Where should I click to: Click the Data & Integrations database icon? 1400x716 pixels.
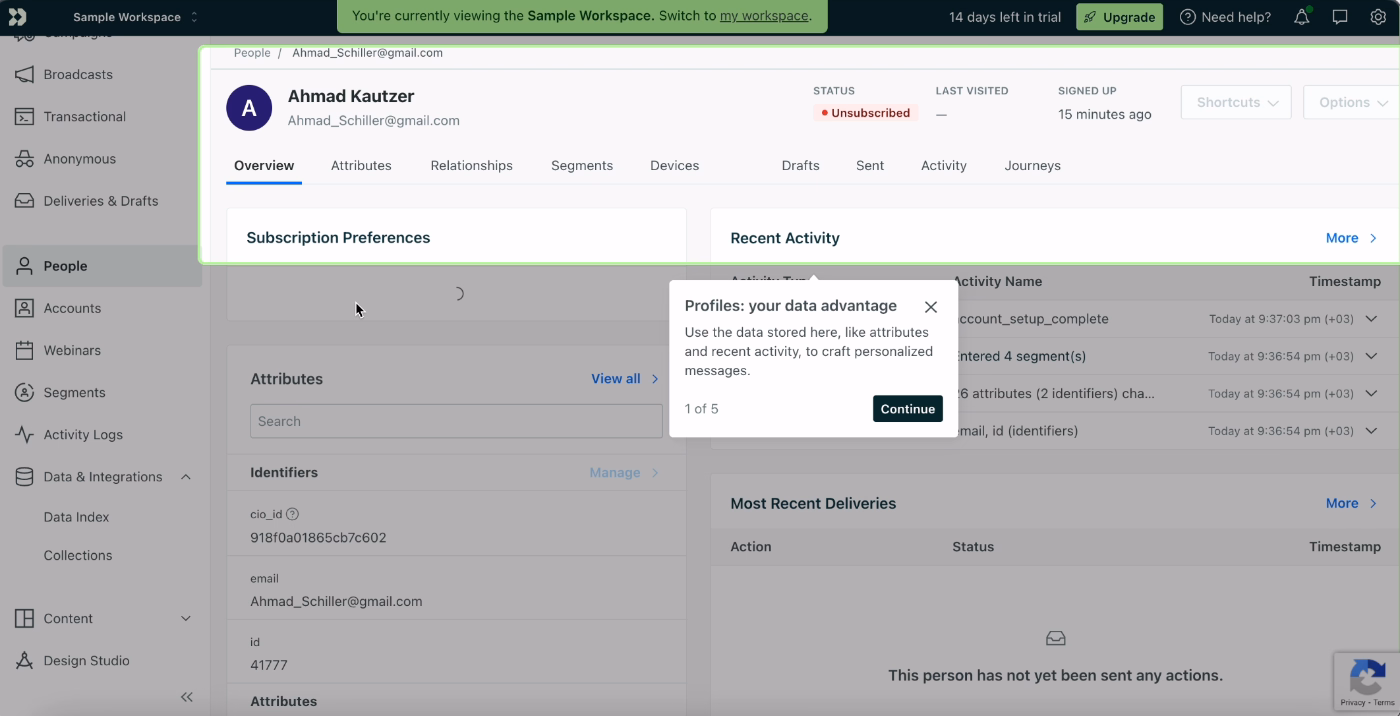point(25,477)
